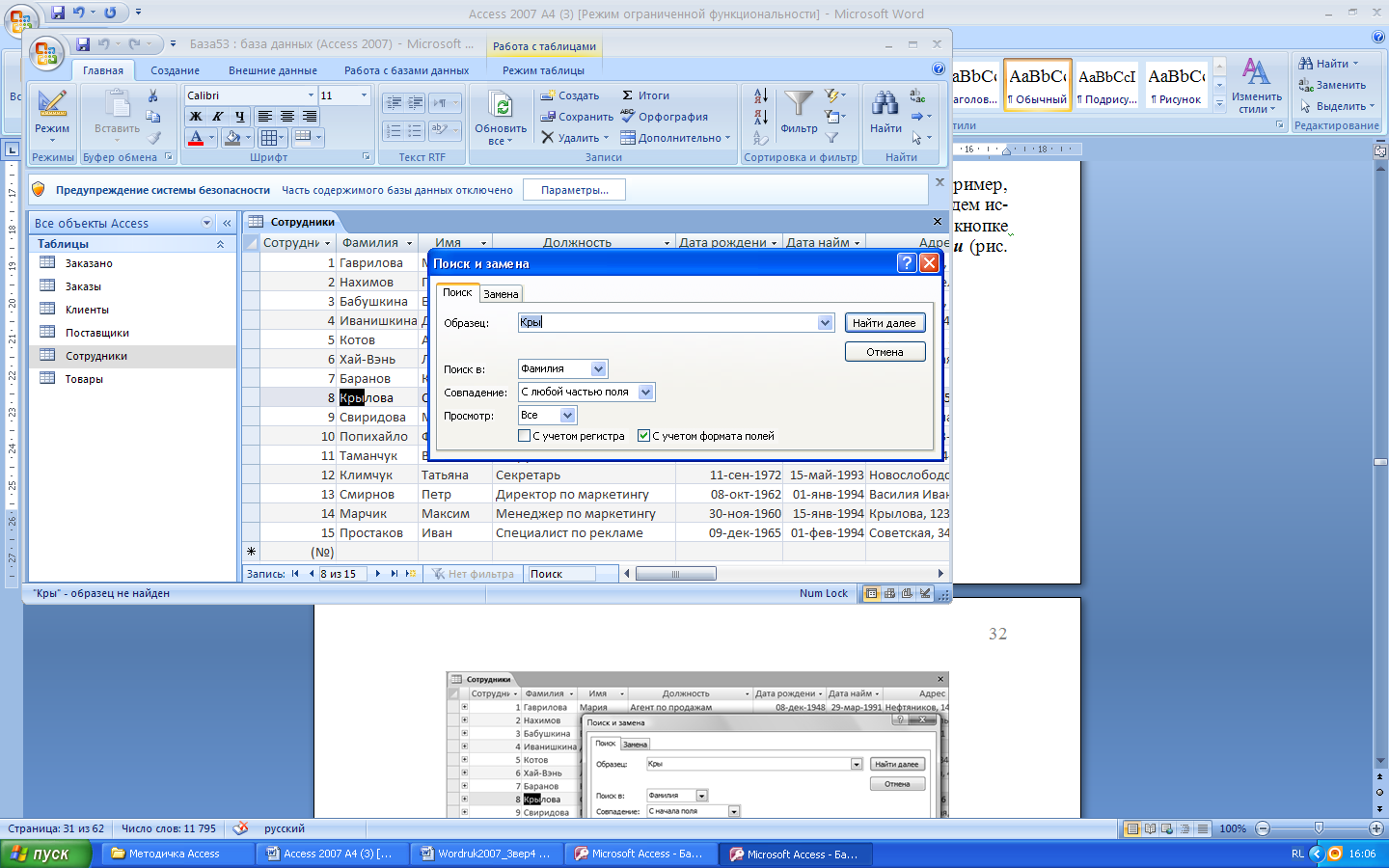Switch to Замена tab in dialog
Viewport: 1389px width, 868px height.
(501, 294)
